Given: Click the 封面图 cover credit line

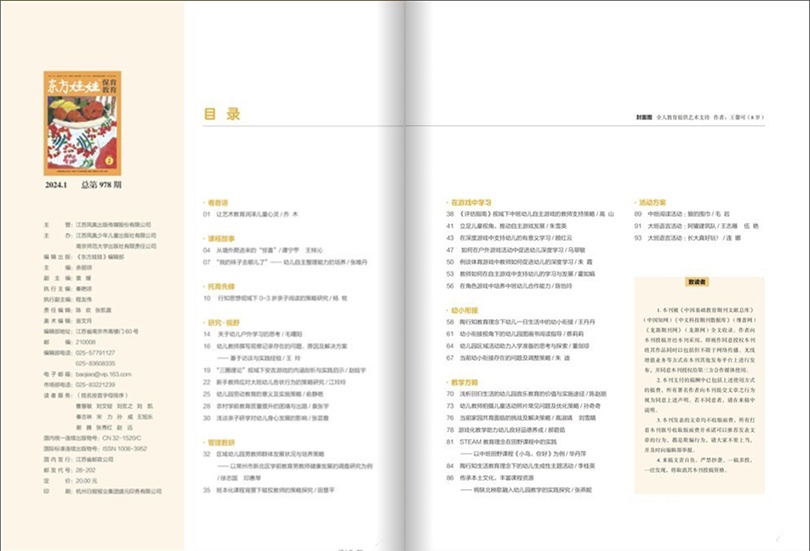Looking at the screenshot, I should click(700, 117).
